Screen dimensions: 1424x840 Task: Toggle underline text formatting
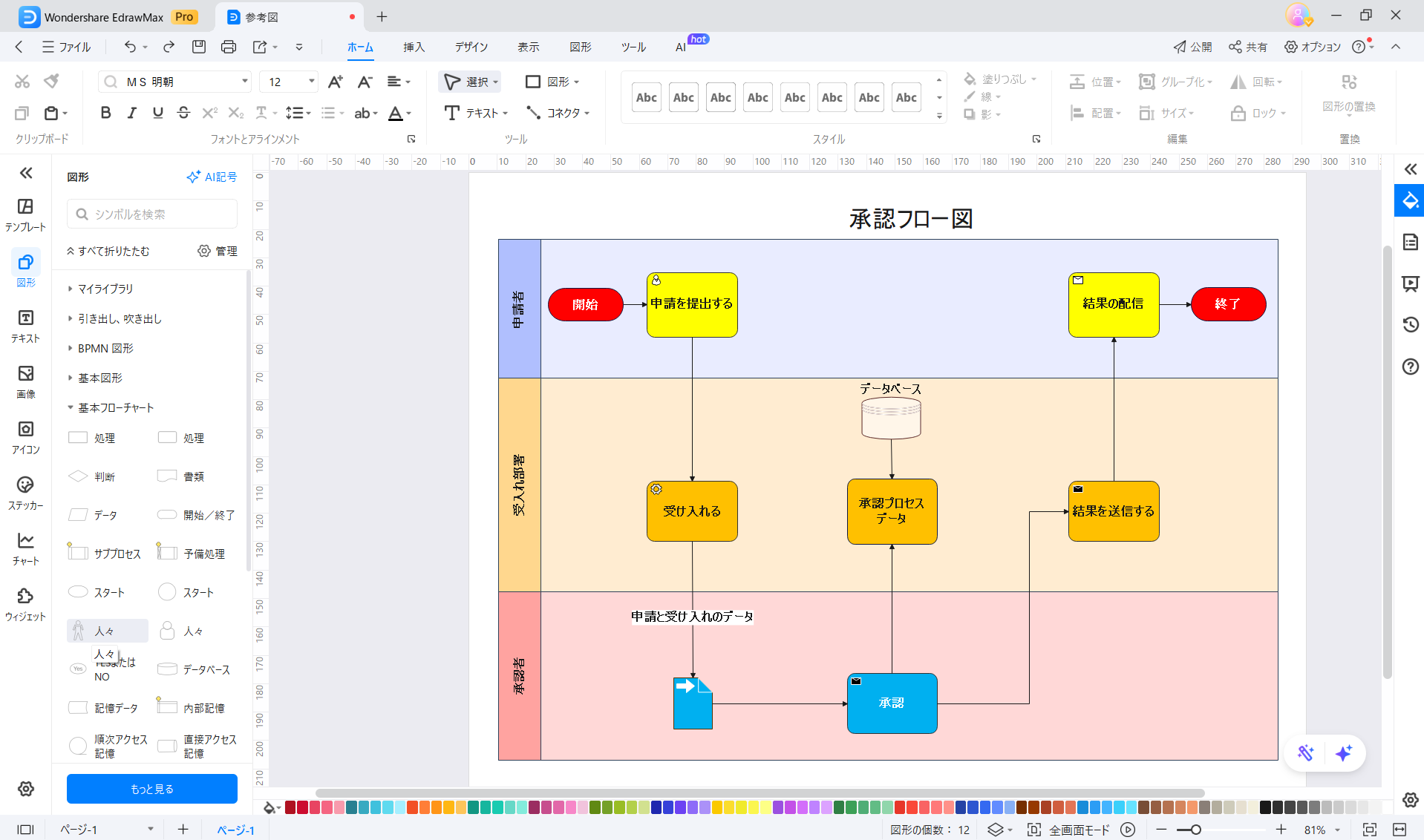pyautogui.click(x=157, y=113)
